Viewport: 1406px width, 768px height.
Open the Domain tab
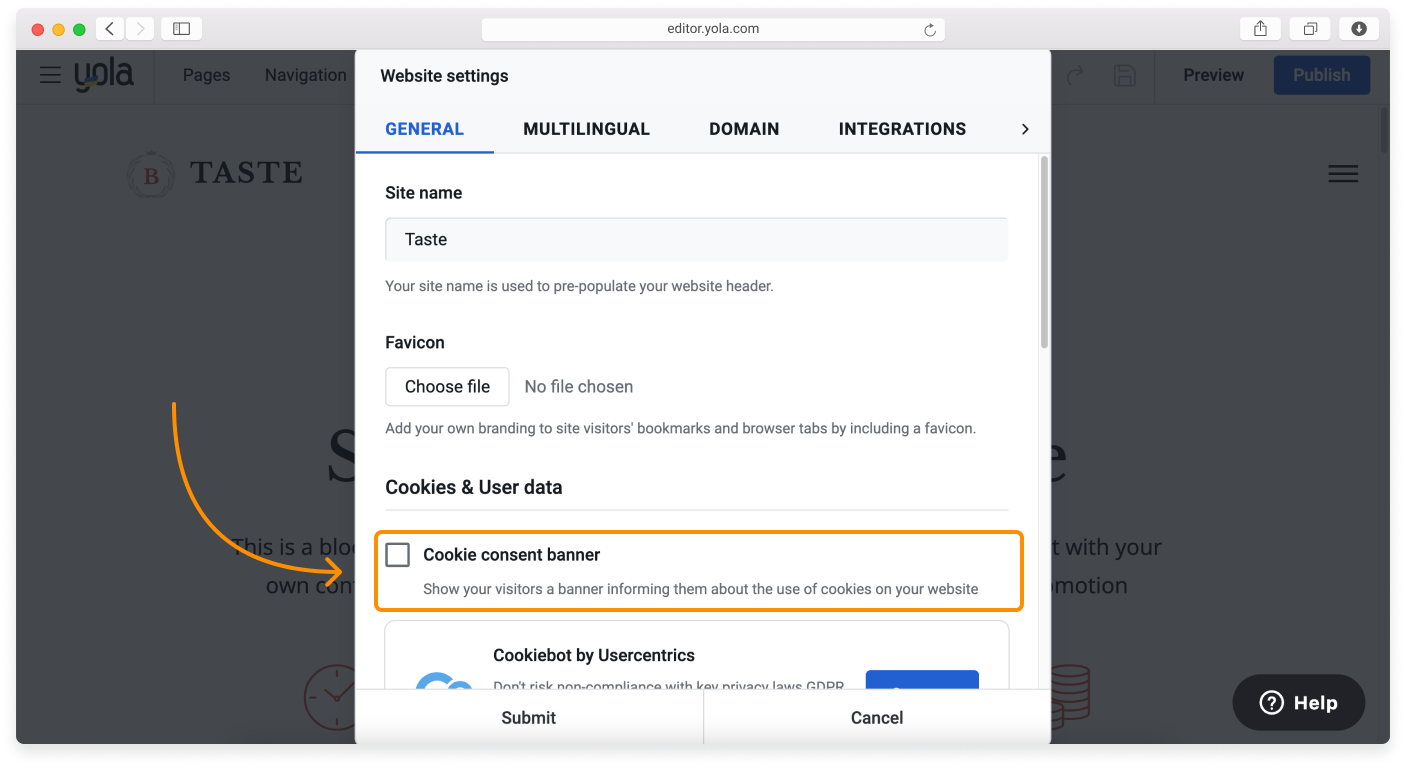[744, 129]
